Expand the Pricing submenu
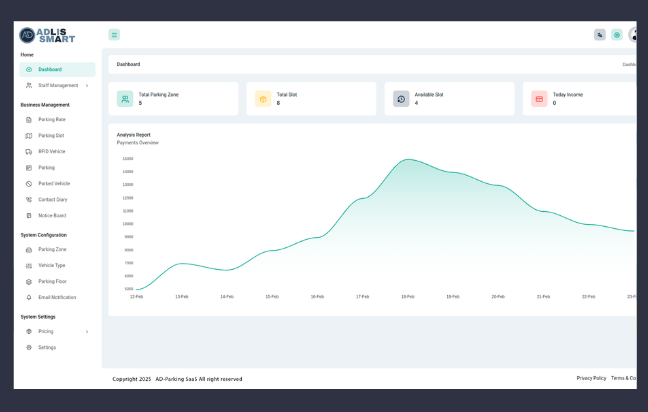The height and width of the screenshot is (412, 648). [57, 331]
